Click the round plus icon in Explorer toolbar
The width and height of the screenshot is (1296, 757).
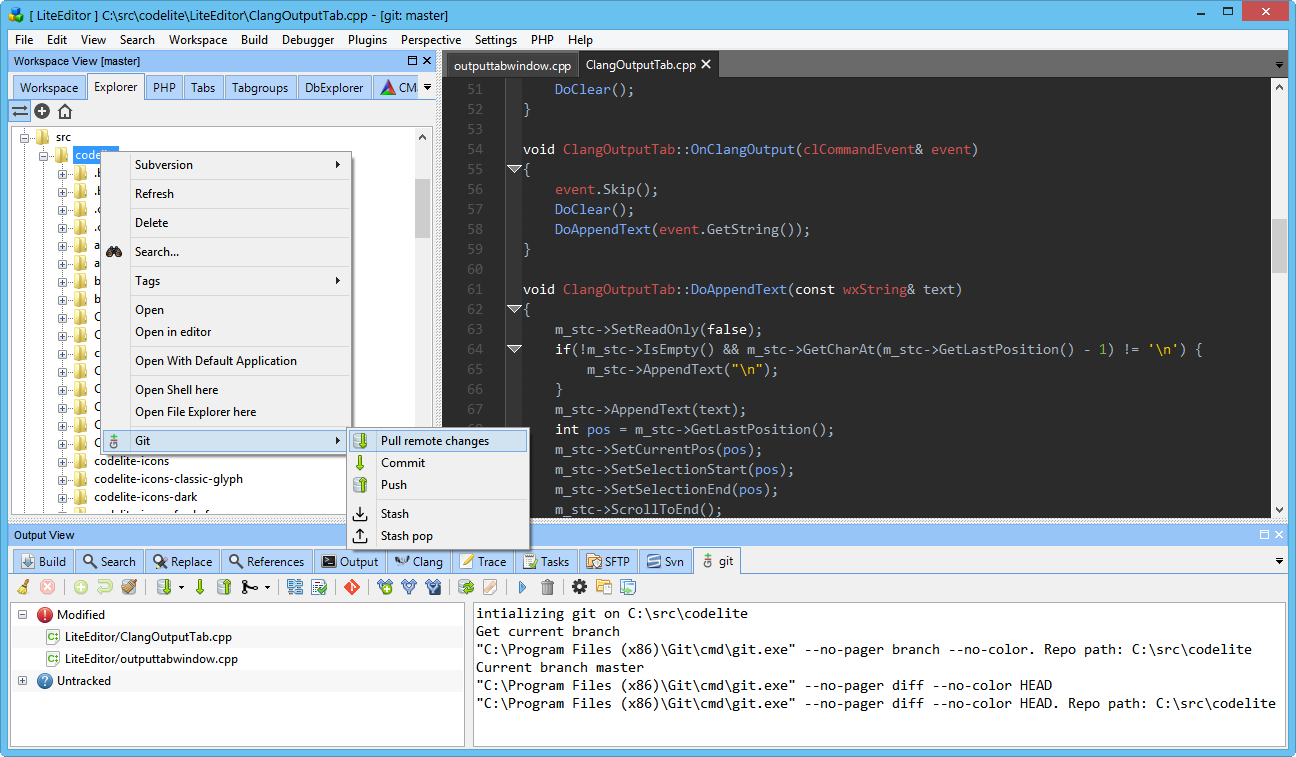pos(42,111)
